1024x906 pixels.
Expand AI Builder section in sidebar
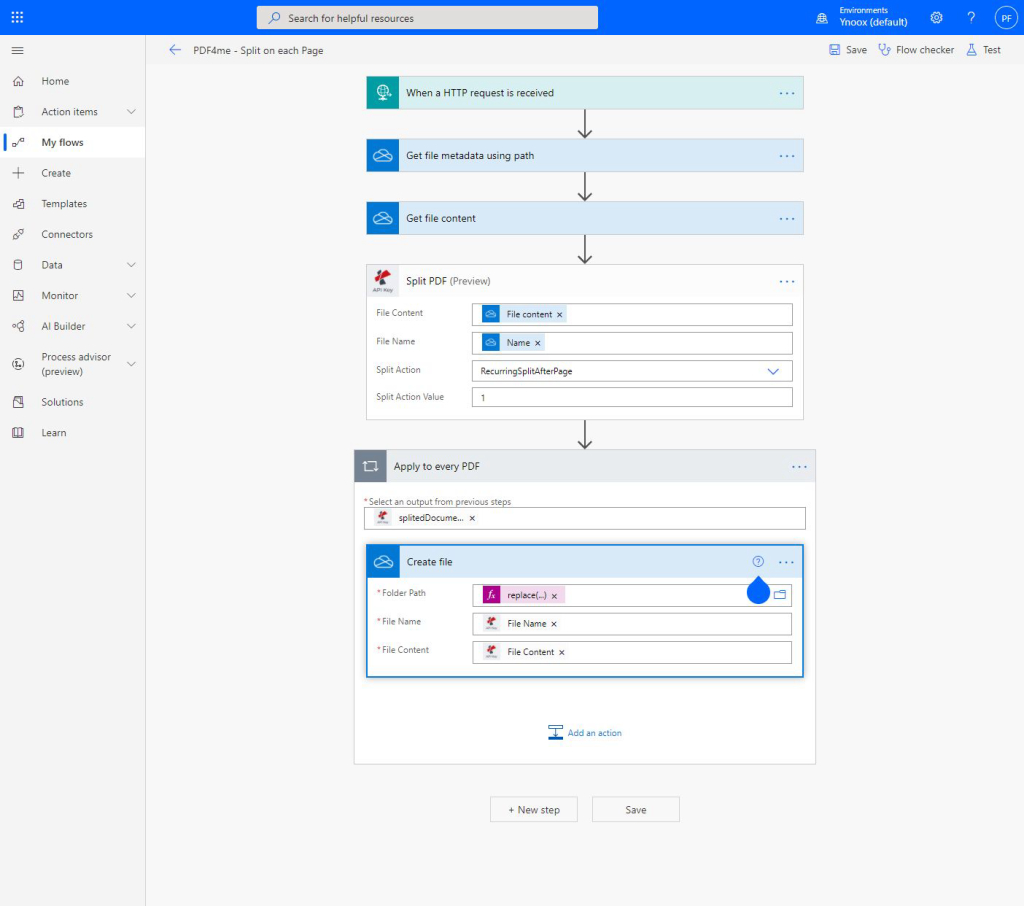pyautogui.click(x=131, y=326)
